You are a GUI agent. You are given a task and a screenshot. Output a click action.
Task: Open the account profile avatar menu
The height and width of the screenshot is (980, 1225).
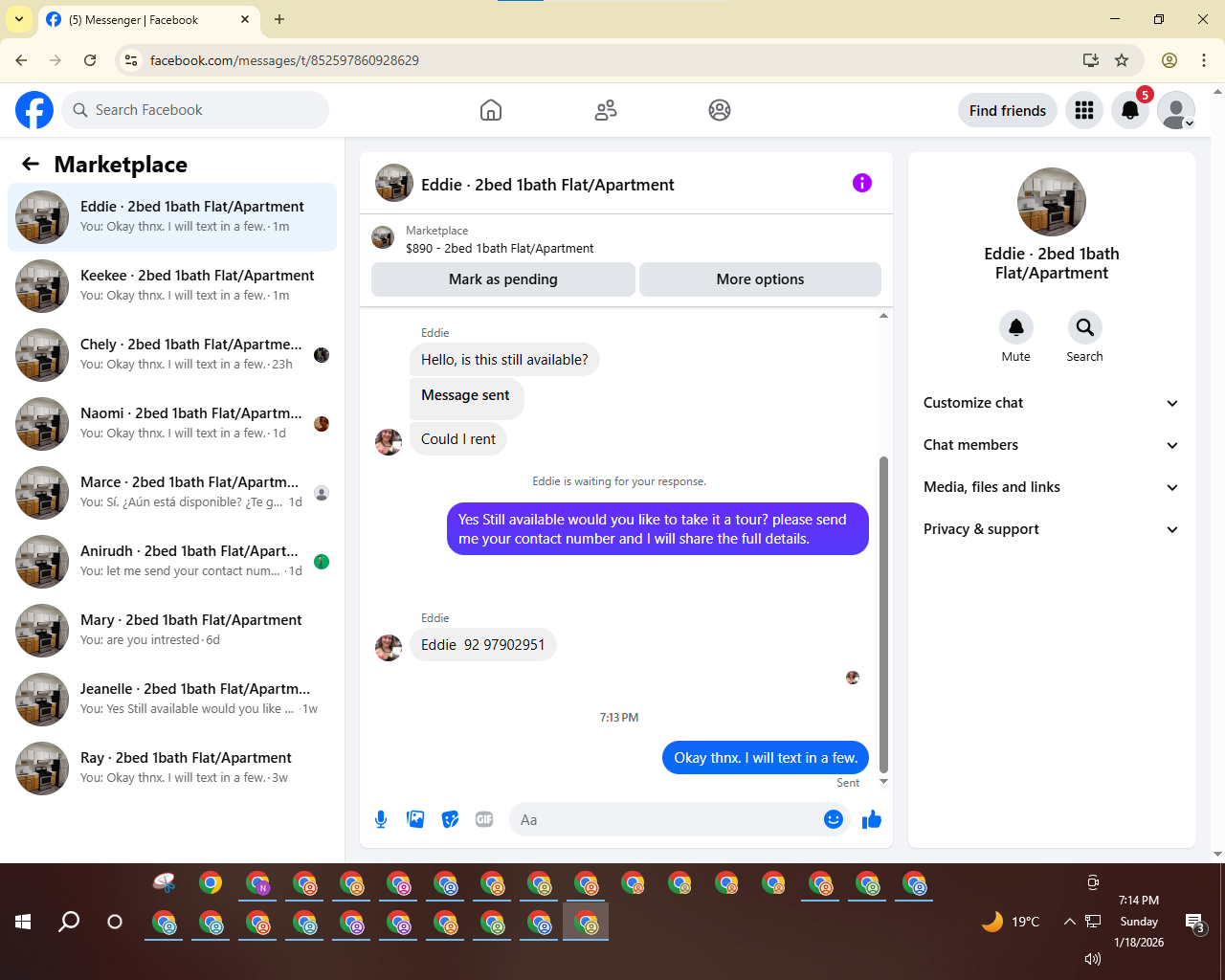tap(1176, 110)
